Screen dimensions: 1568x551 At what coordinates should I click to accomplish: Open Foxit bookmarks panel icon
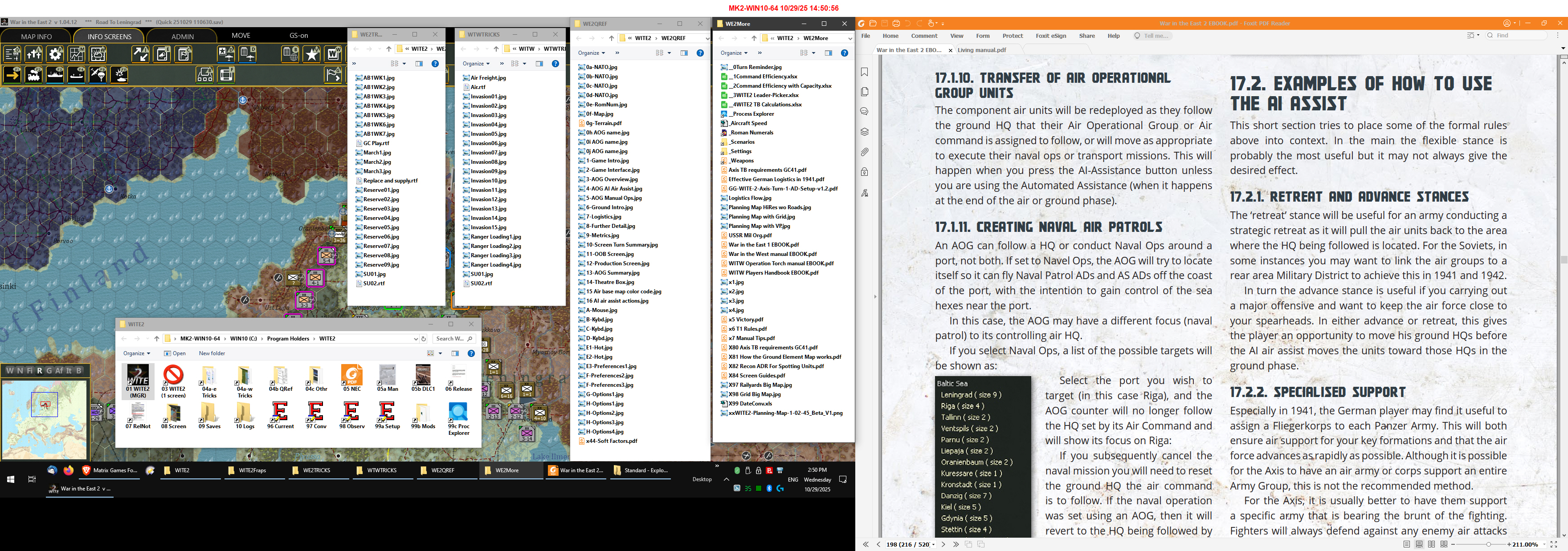click(x=864, y=72)
